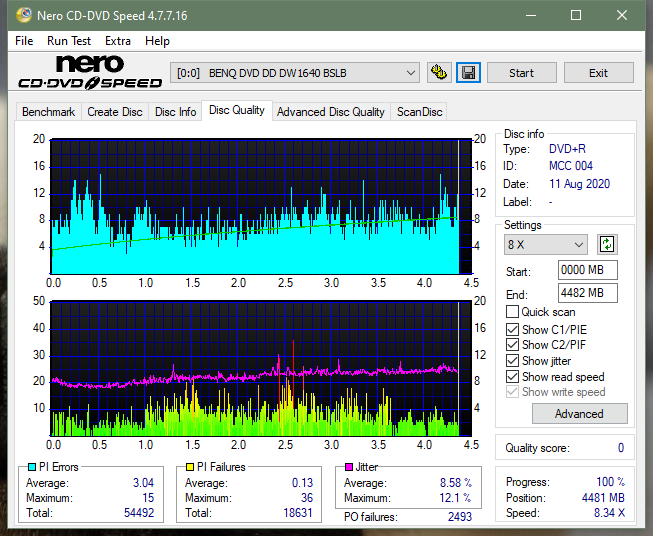This screenshot has height=536, width=653.
Task: Click the disc date 11 Aug 2020
Action: [x=579, y=184]
